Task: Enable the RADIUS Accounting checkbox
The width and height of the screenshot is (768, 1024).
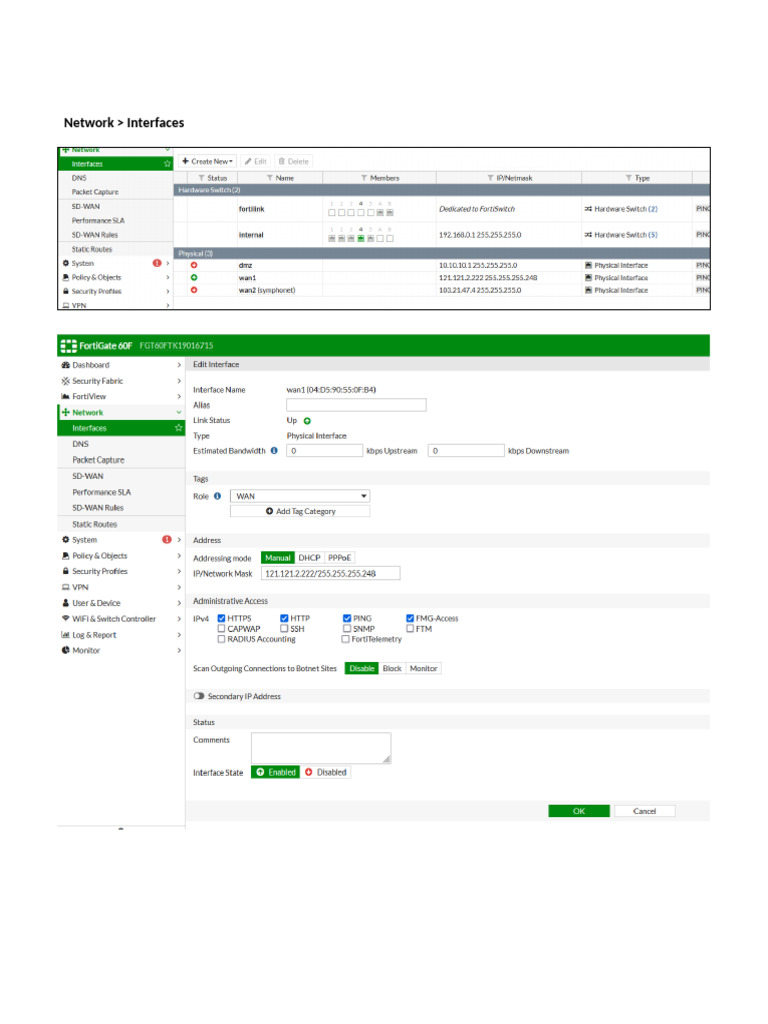Action: pyautogui.click(x=221, y=639)
